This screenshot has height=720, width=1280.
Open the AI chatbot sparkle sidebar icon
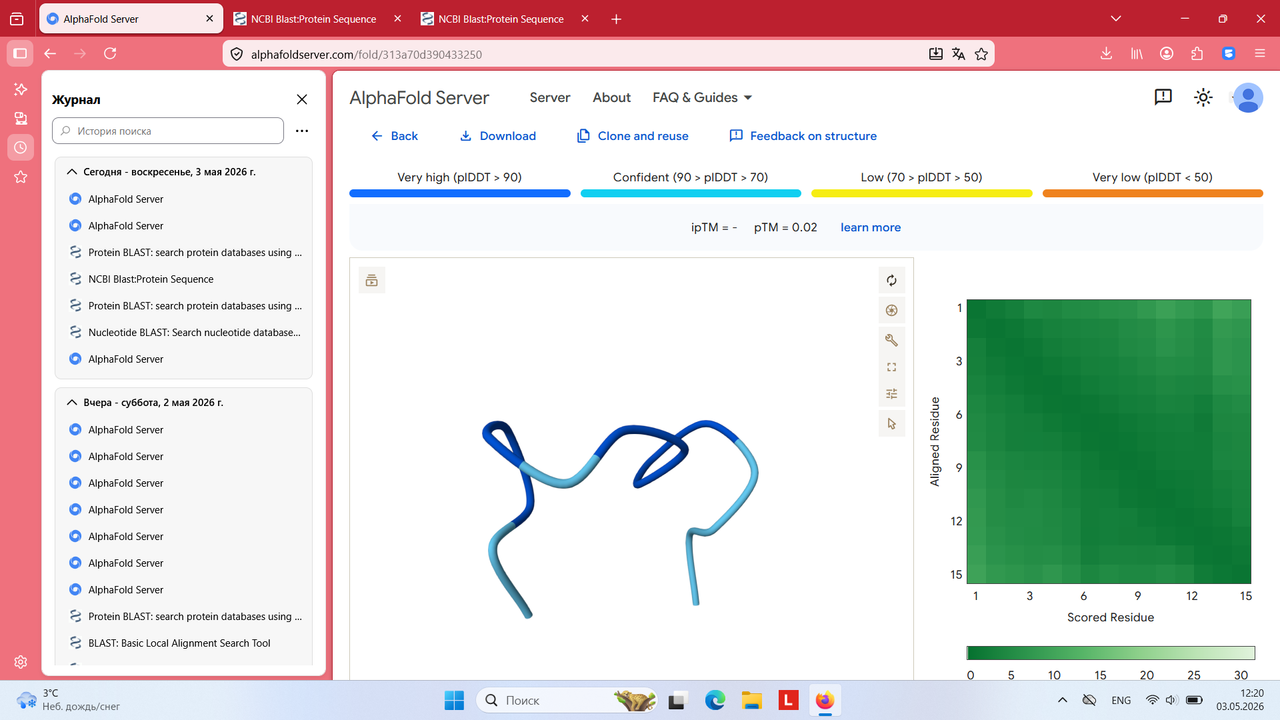[x=20, y=89]
